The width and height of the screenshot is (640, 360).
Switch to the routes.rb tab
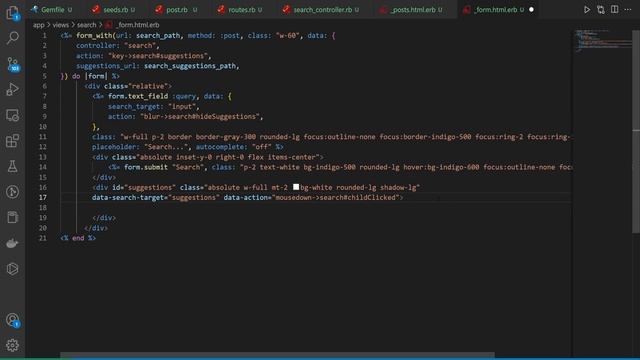pyautogui.click(x=242, y=9)
